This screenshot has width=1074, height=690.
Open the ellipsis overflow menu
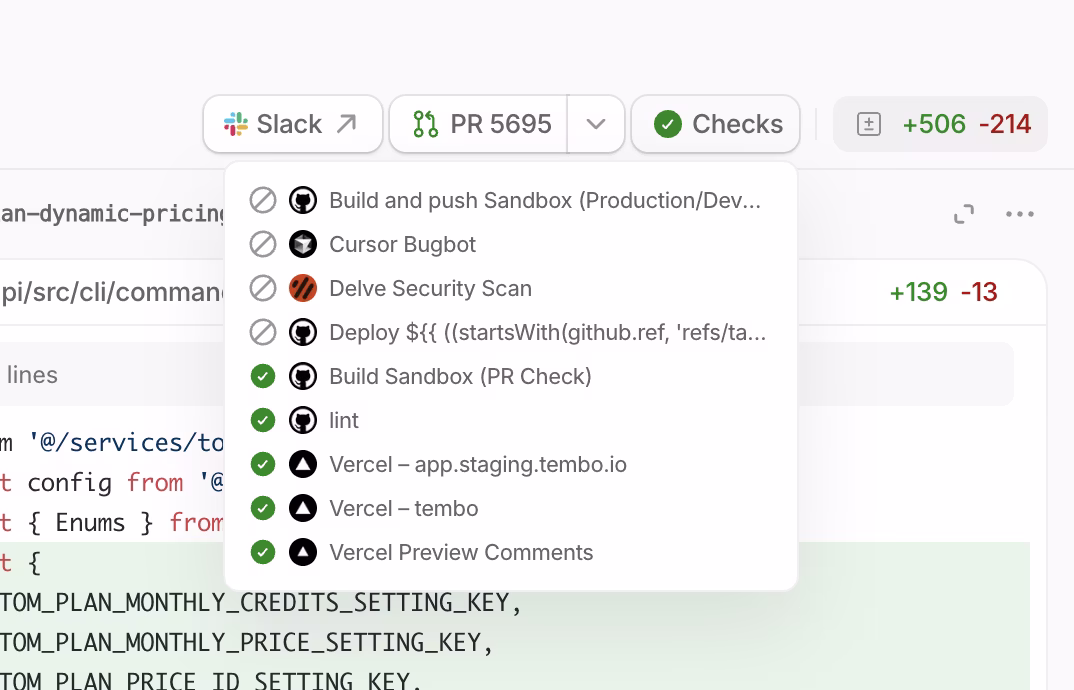coord(1020,214)
